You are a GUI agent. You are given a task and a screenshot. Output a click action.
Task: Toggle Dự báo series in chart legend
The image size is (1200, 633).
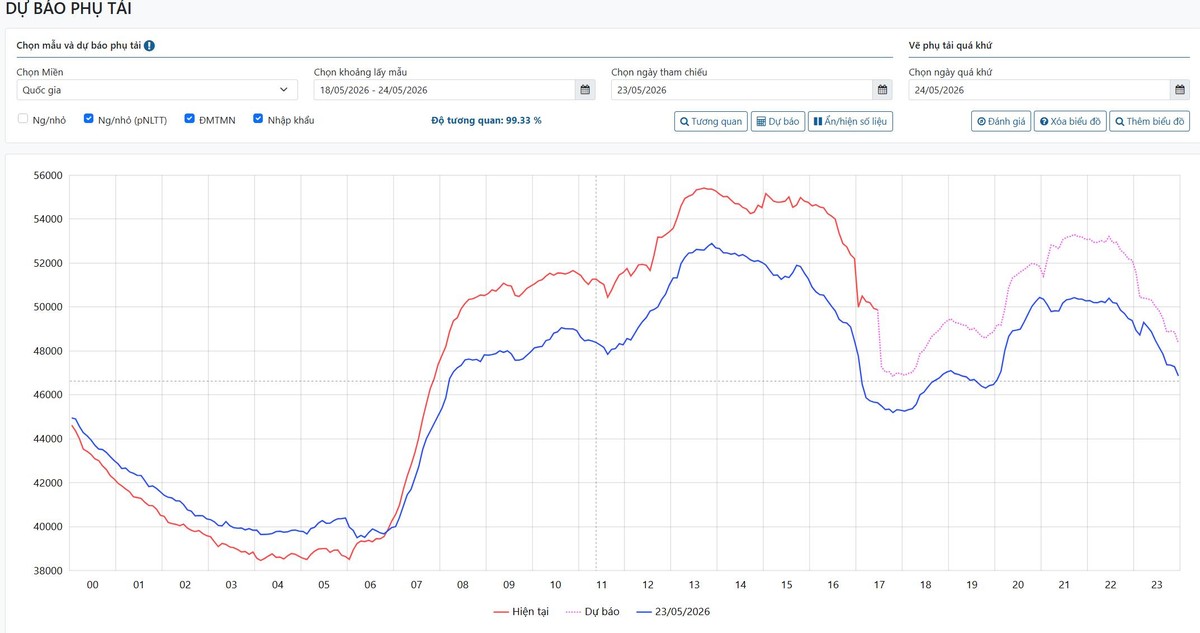pyautogui.click(x=594, y=611)
